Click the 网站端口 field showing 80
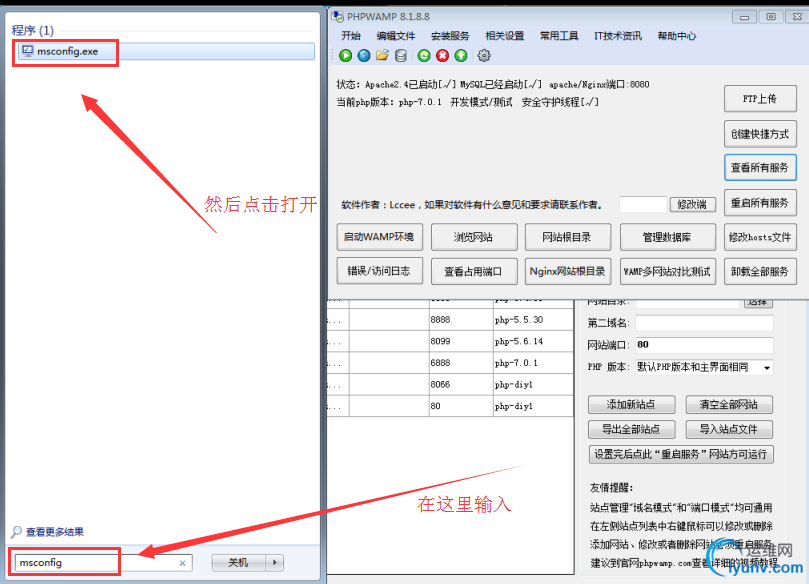This screenshot has height=584, width=809. tap(704, 345)
